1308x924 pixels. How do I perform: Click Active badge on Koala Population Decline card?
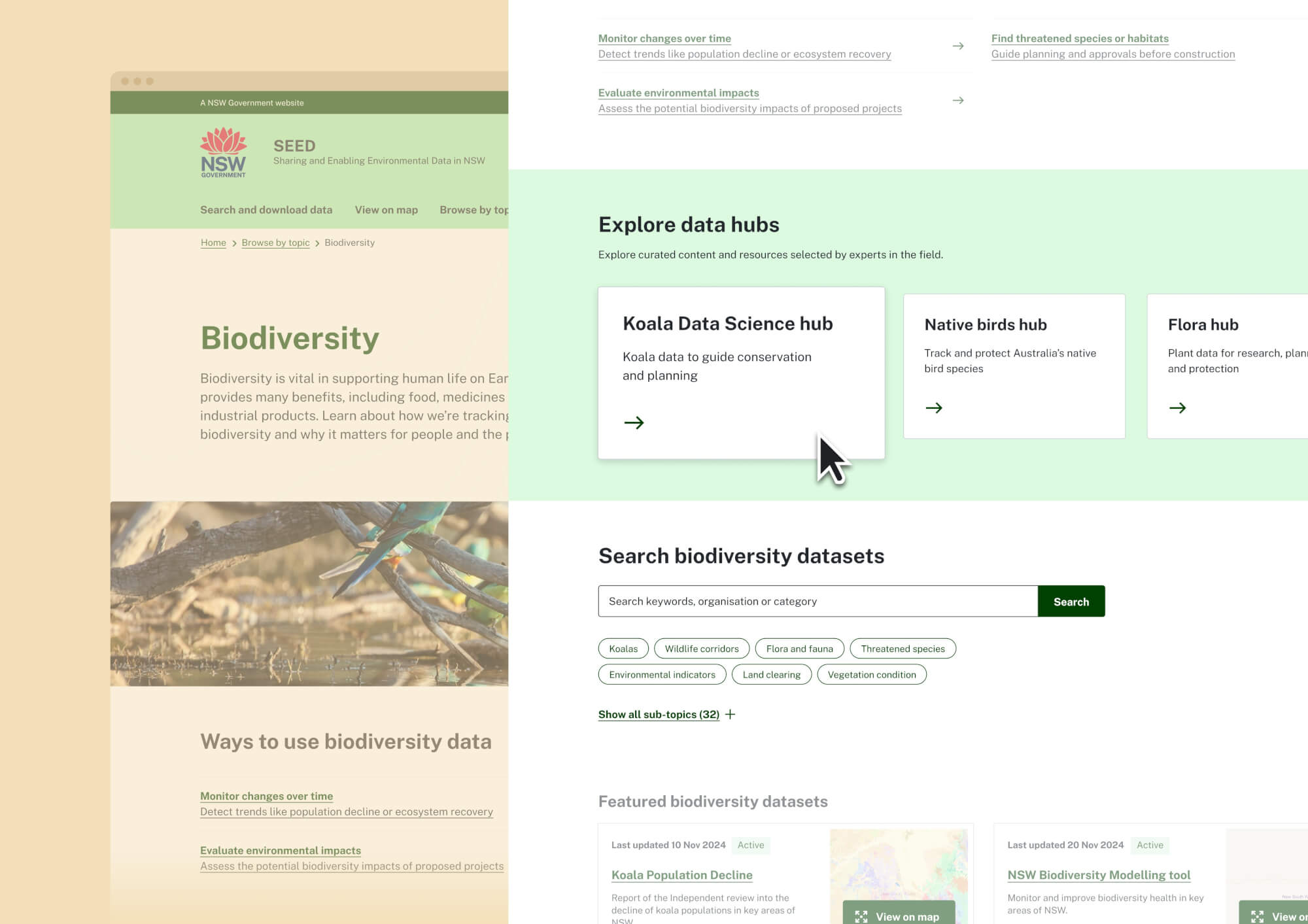751,845
